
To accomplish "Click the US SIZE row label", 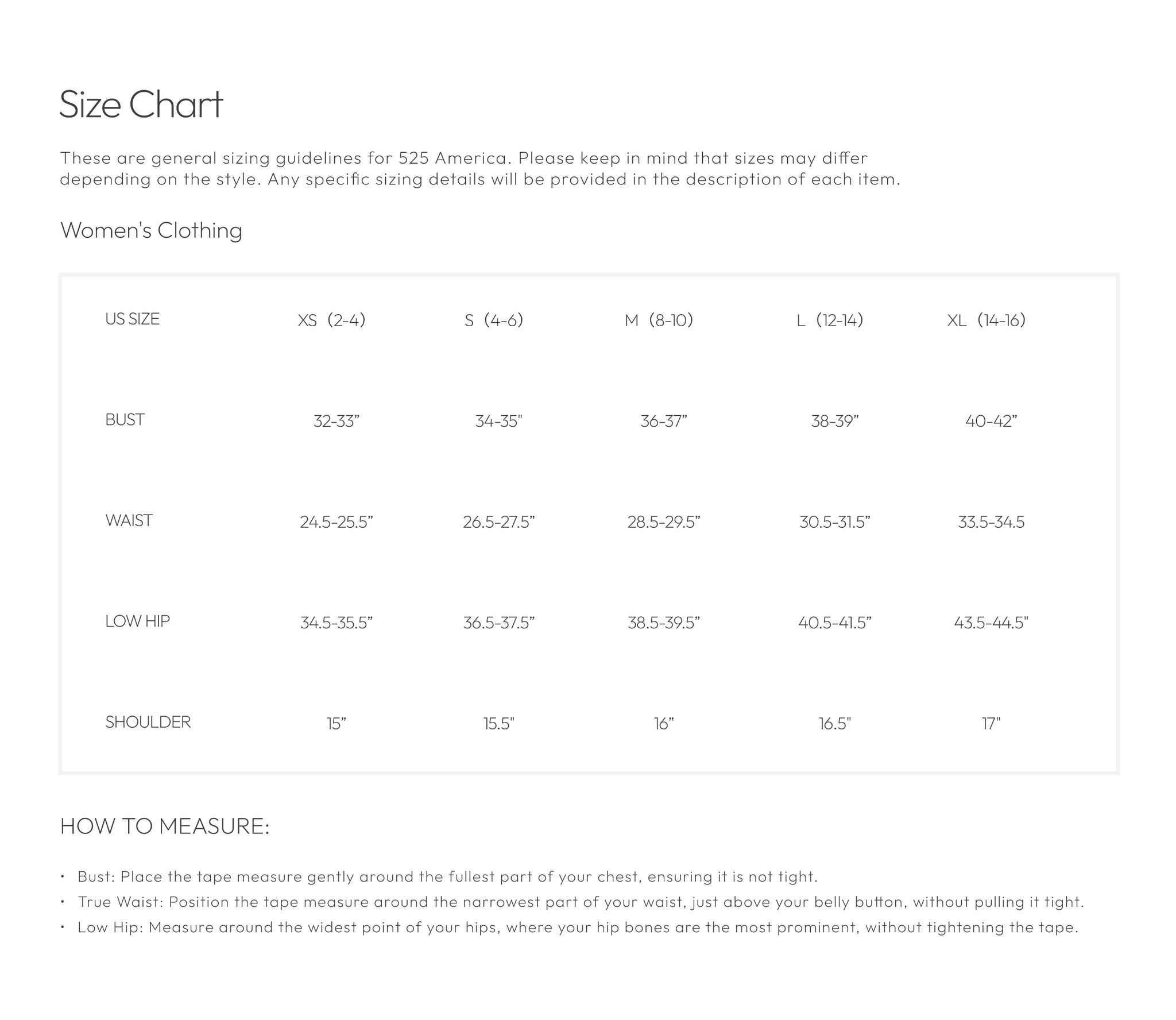I will [132, 319].
